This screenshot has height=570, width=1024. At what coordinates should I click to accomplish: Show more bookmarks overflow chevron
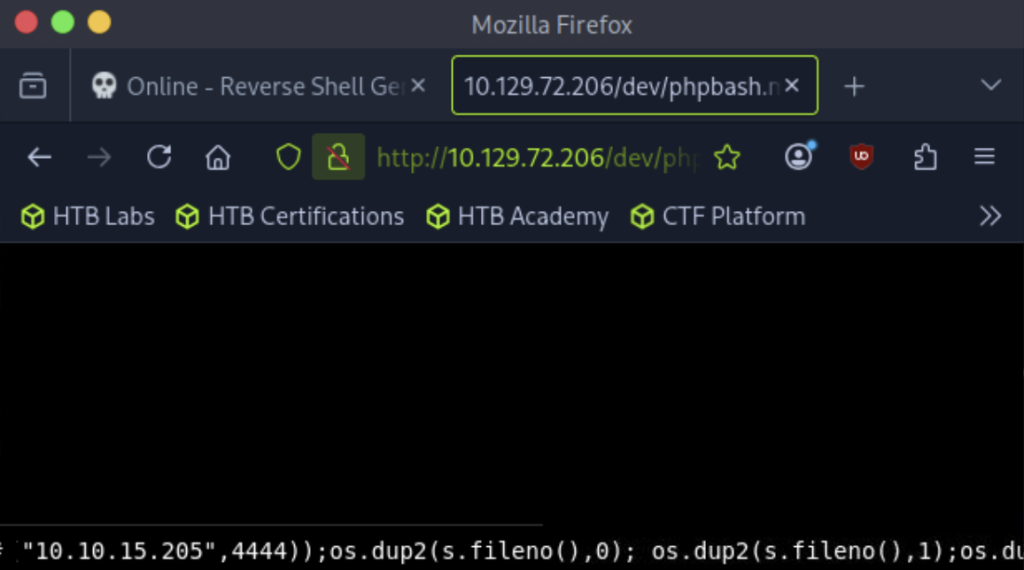pos(990,216)
